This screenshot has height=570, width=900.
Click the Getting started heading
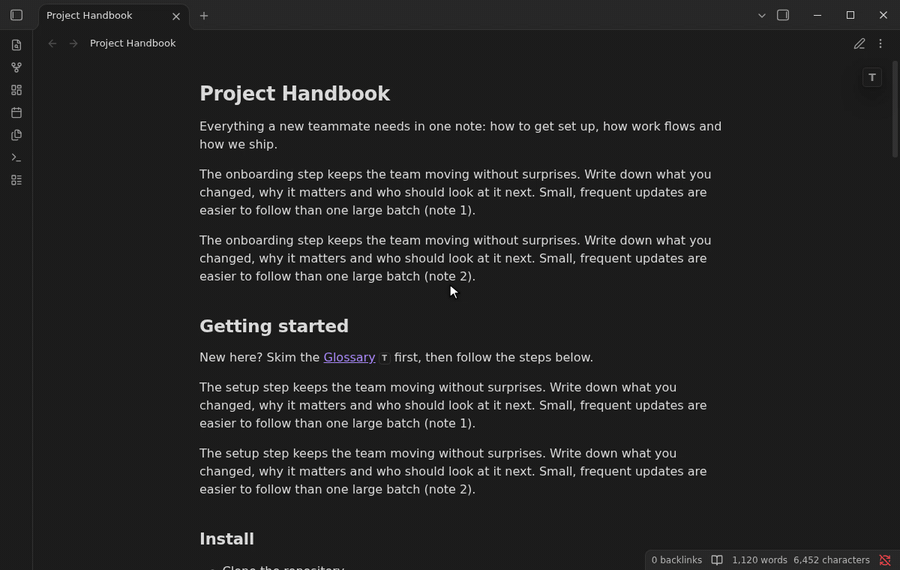point(274,326)
